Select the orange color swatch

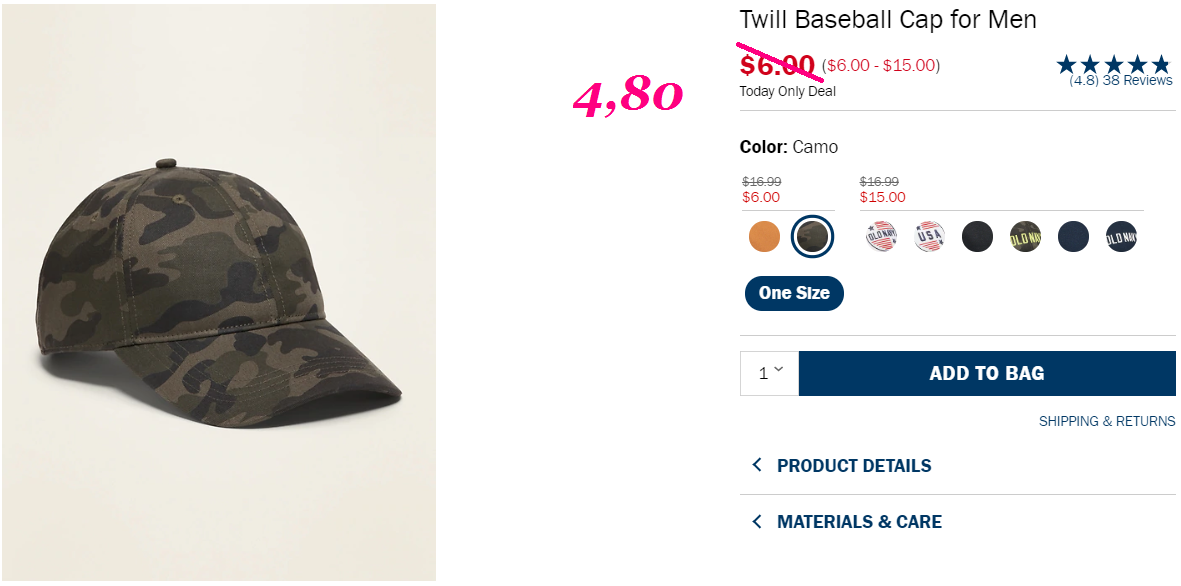point(764,237)
